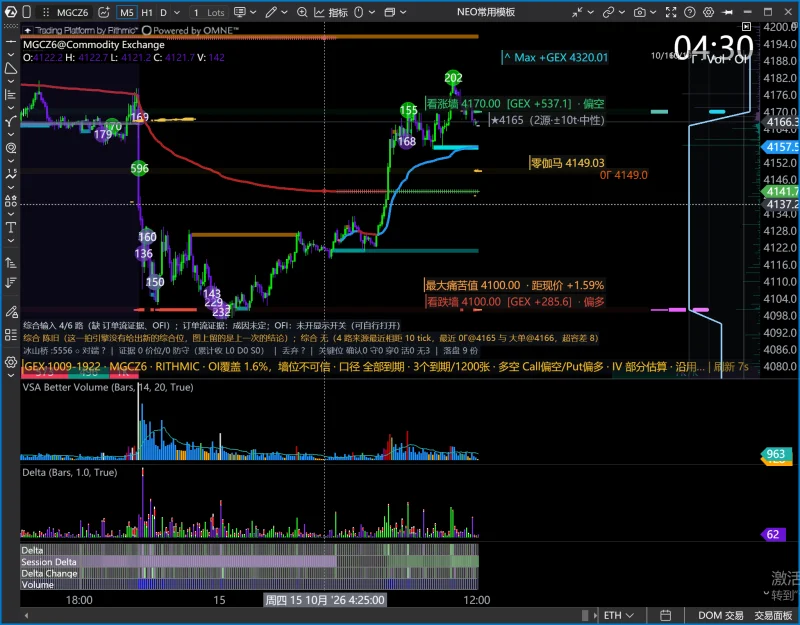800x625 pixels.
Task: Switch timeframe to H1
Action: coord(147,12)
